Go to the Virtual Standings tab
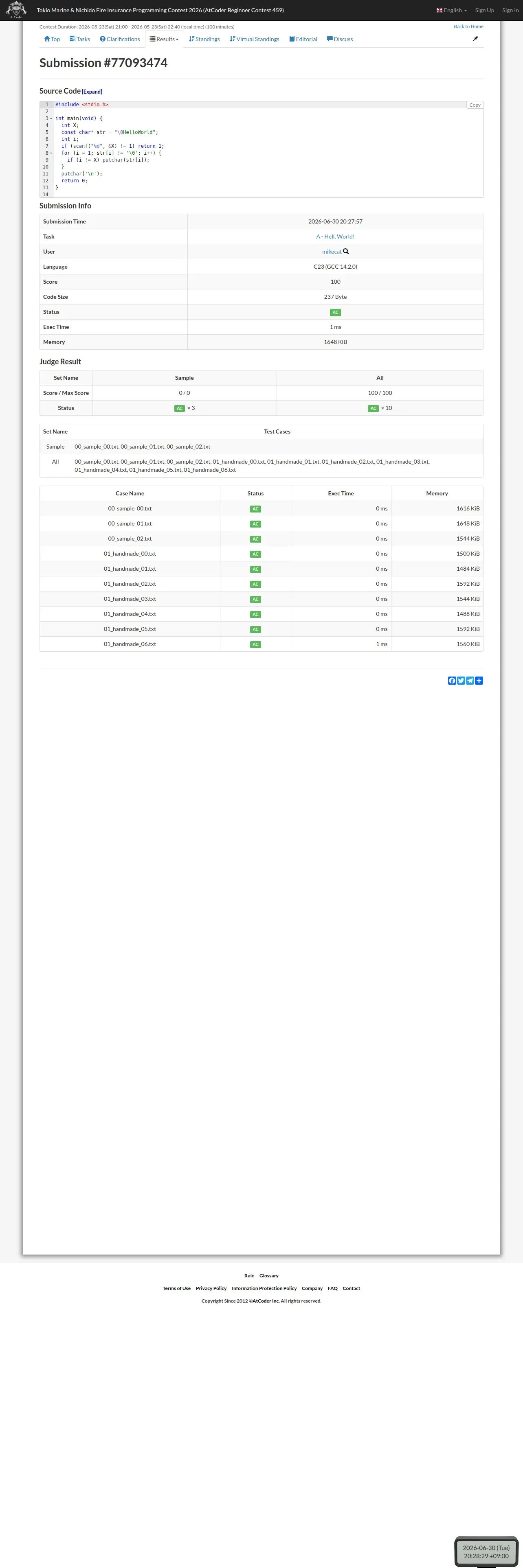This screenshot has width=523, height=1568. [x=255, y=39]
